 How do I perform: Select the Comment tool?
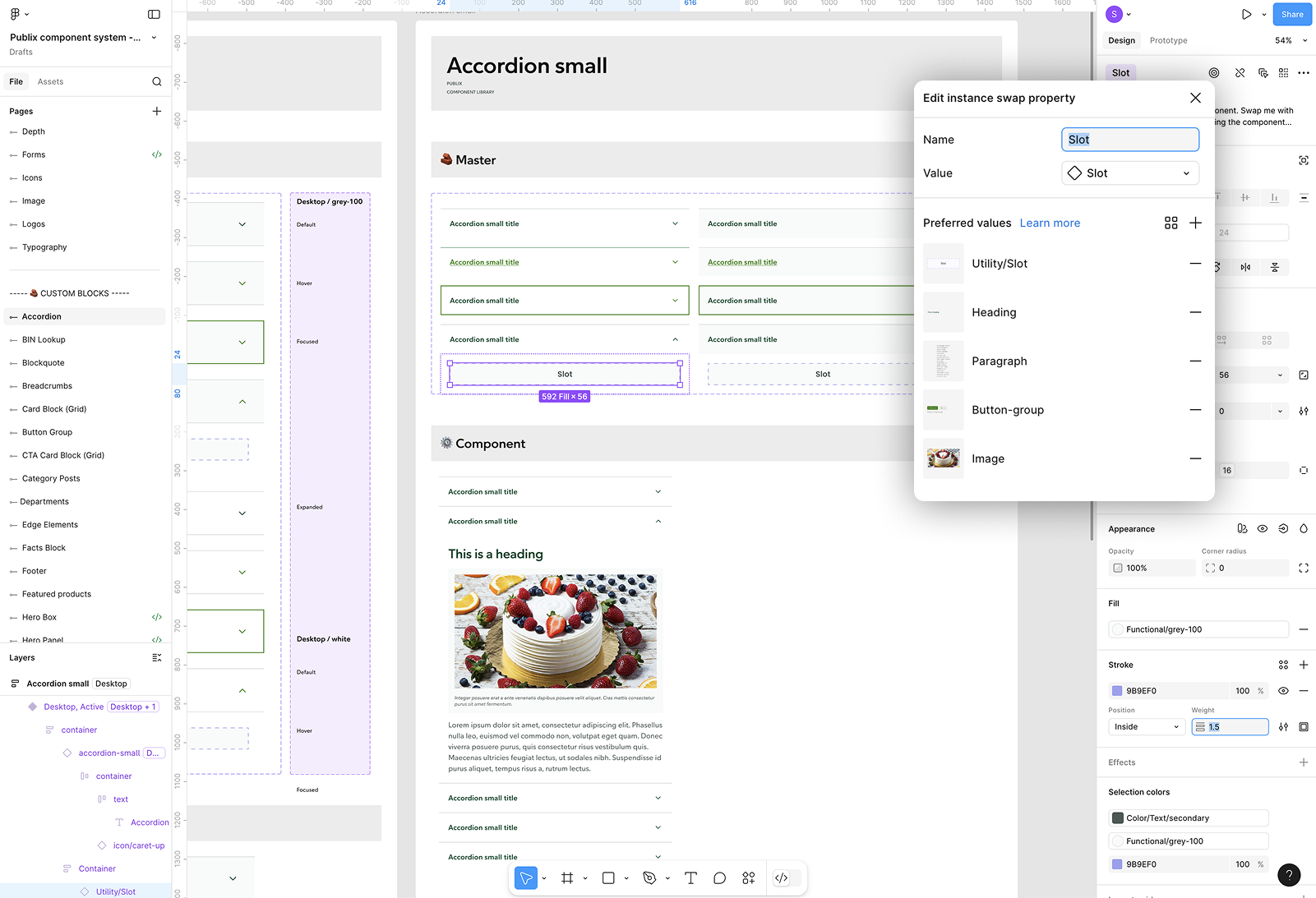(x=719, y=878)
